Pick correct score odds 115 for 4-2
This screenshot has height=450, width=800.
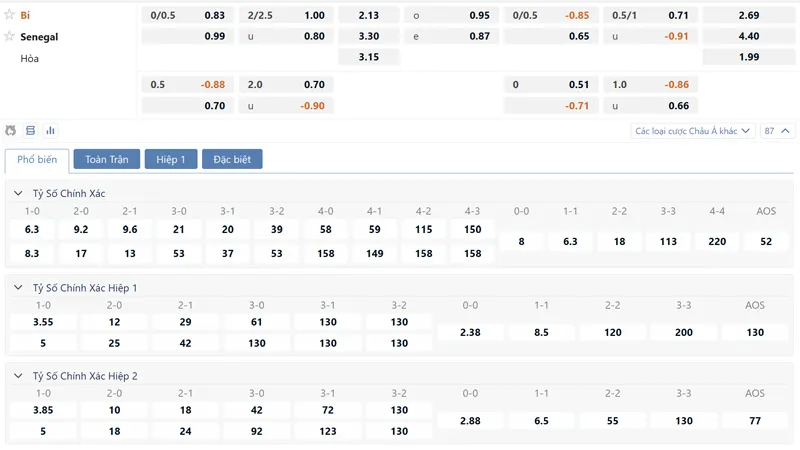[x=423, y=230]
